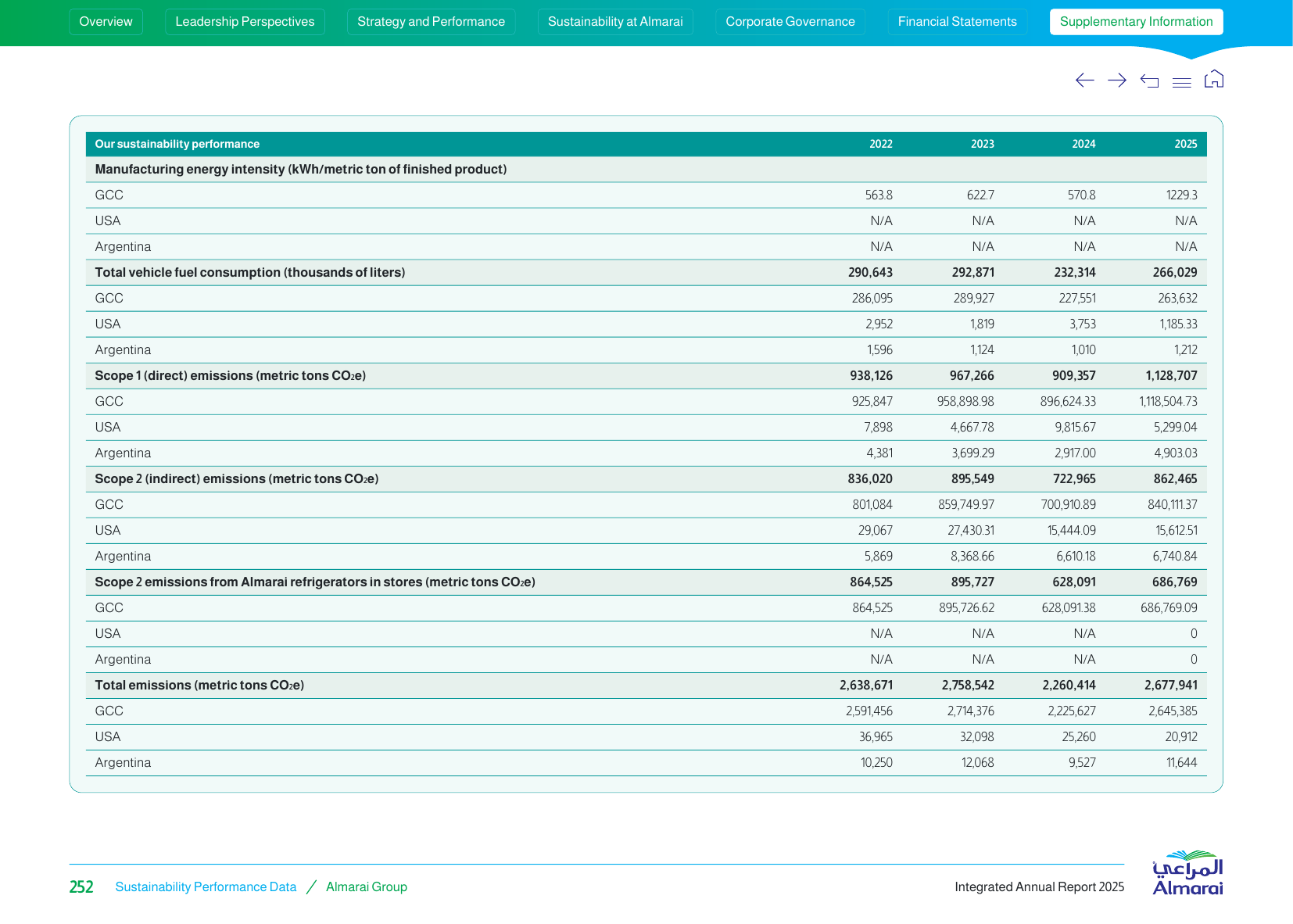Click USA value 27,430.31
The image size is (1293, 924).
(x=971, y=530)
